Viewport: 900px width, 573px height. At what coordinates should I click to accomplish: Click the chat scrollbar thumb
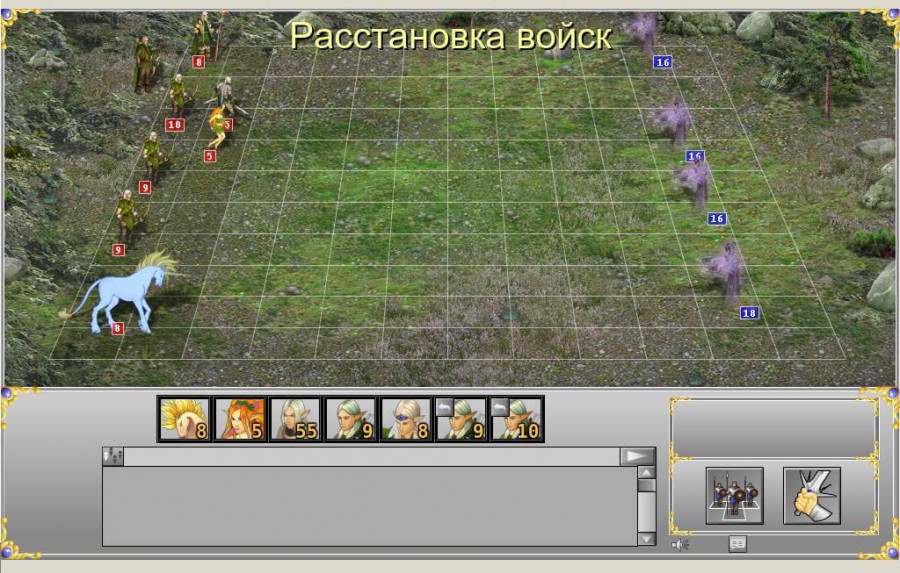coord(646,486)
